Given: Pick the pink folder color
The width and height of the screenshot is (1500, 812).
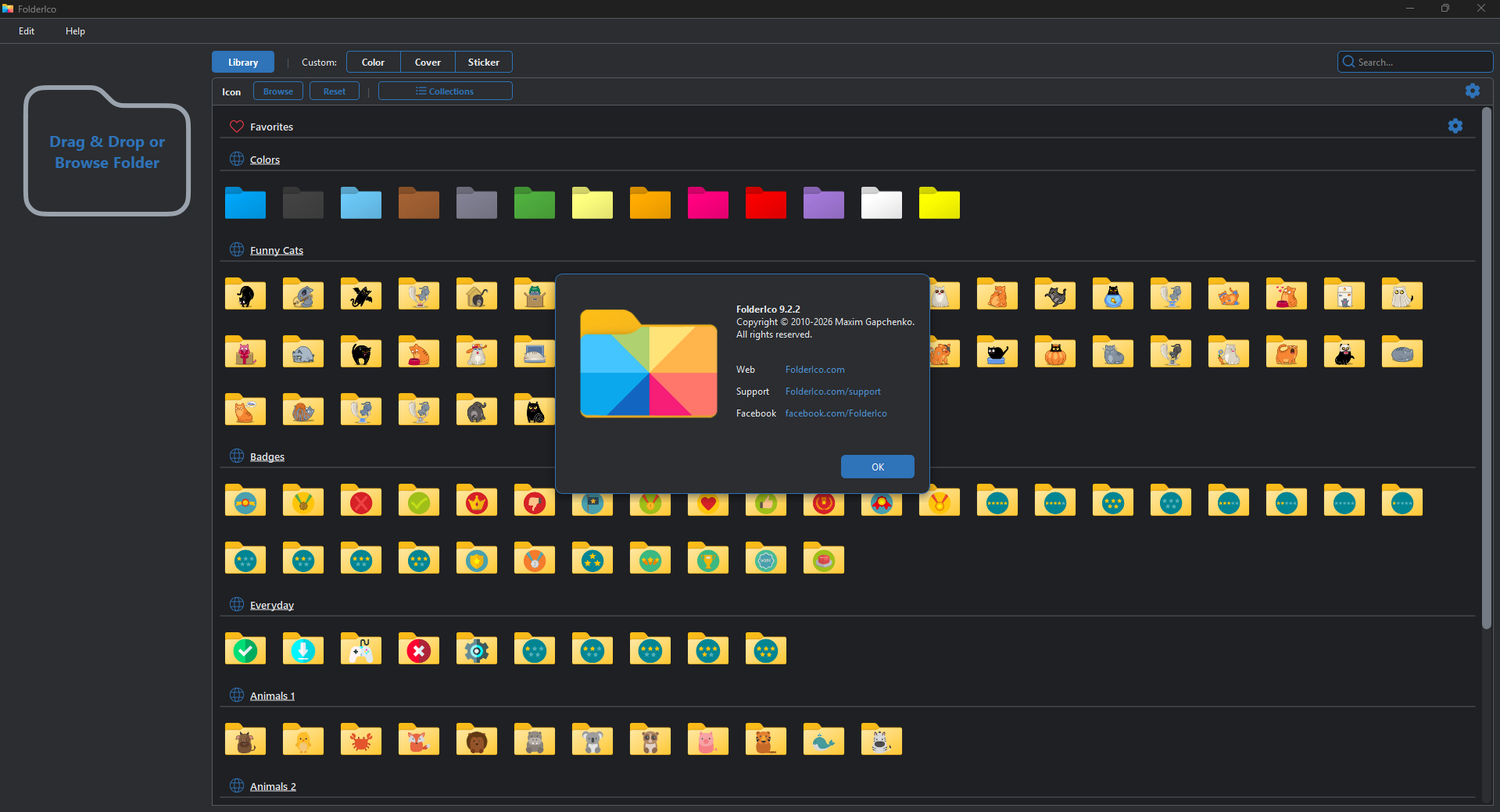Looking at the screenshot, I should [x=708, y=203].
